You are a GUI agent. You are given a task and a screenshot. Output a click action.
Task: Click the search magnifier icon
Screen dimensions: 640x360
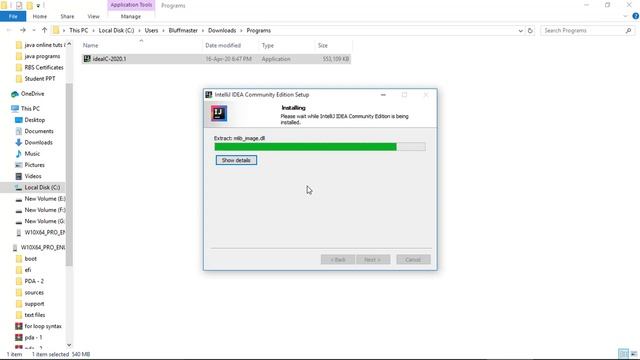[629, 31]
